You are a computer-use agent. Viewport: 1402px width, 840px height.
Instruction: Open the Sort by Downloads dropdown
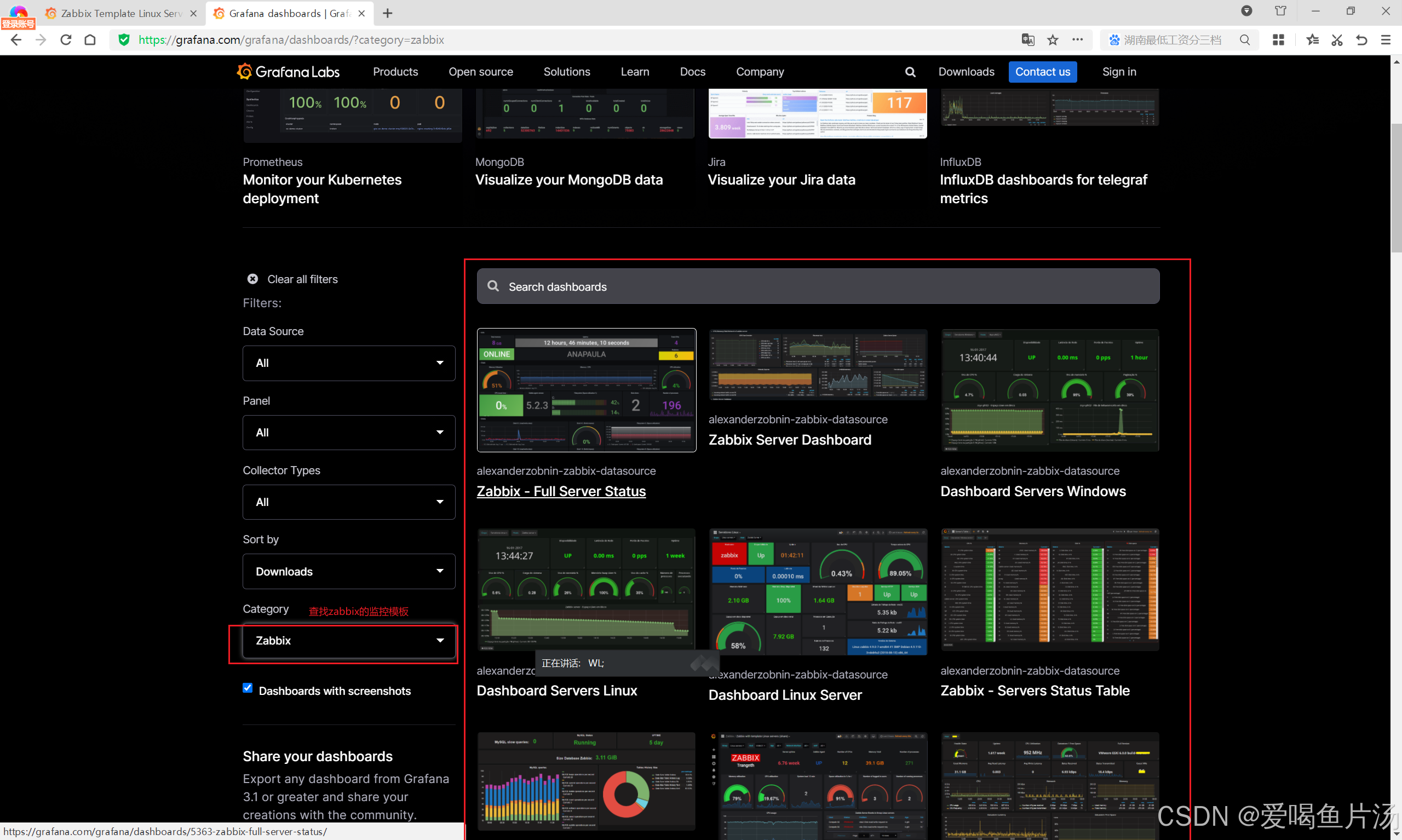pos(349,572)
